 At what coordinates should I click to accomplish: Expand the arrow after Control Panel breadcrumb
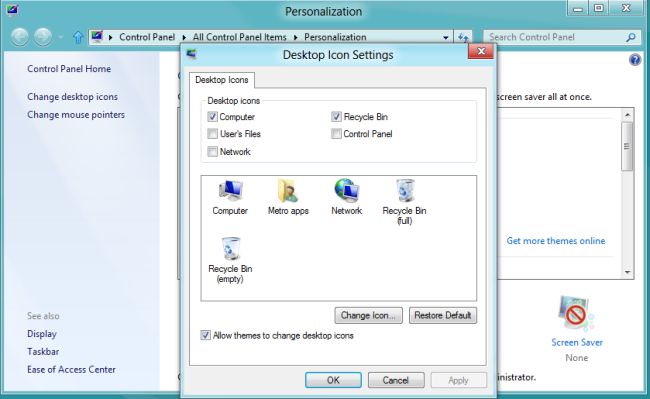(184, 37)
